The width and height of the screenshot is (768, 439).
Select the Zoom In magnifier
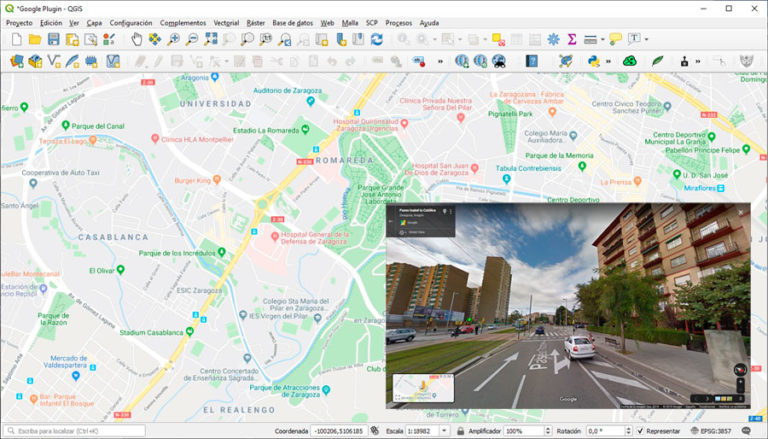(173, 39)
